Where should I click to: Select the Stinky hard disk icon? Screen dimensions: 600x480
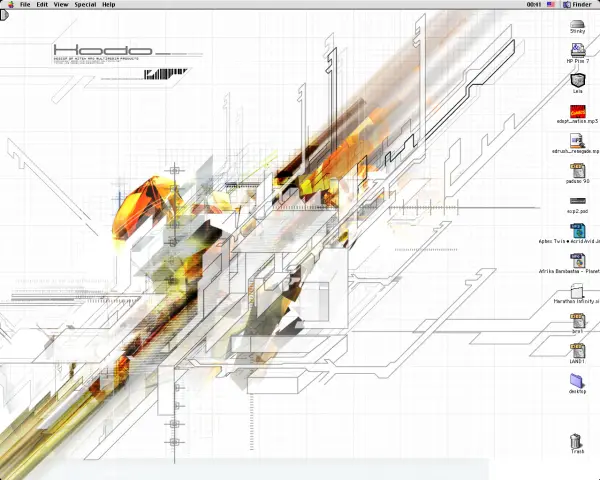[577, 24]
